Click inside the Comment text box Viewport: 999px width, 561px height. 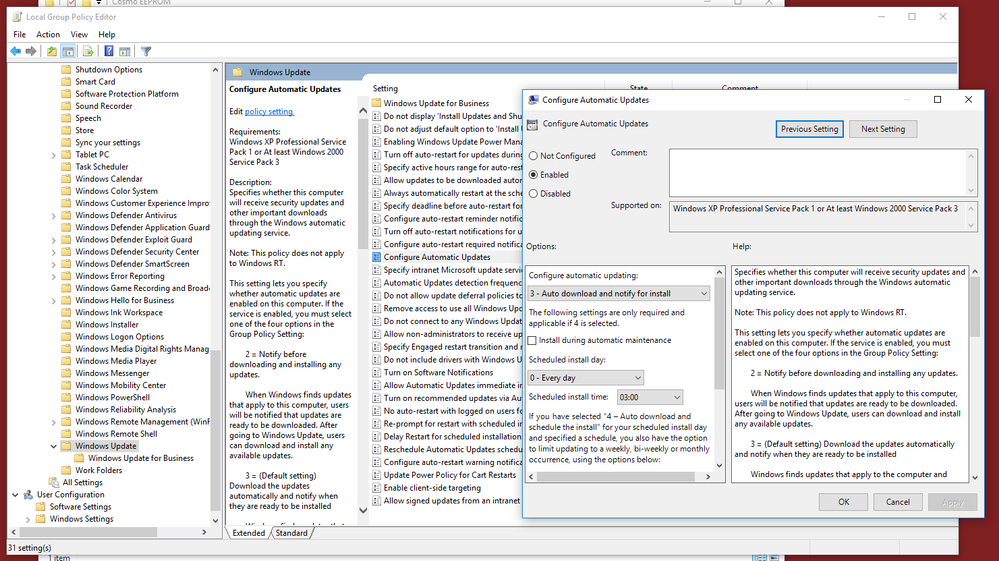[x=818, y=173]
